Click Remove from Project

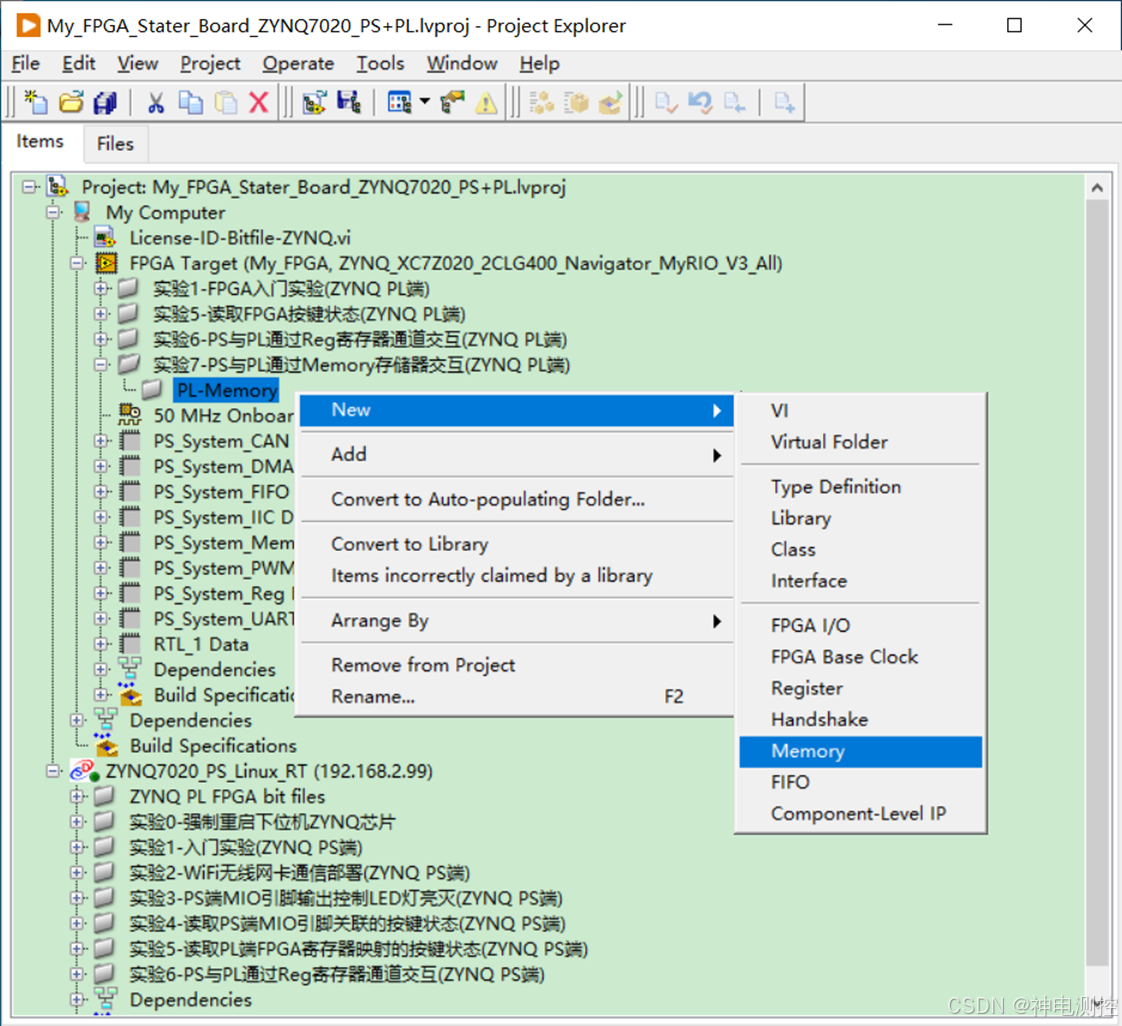coord(516,665)
